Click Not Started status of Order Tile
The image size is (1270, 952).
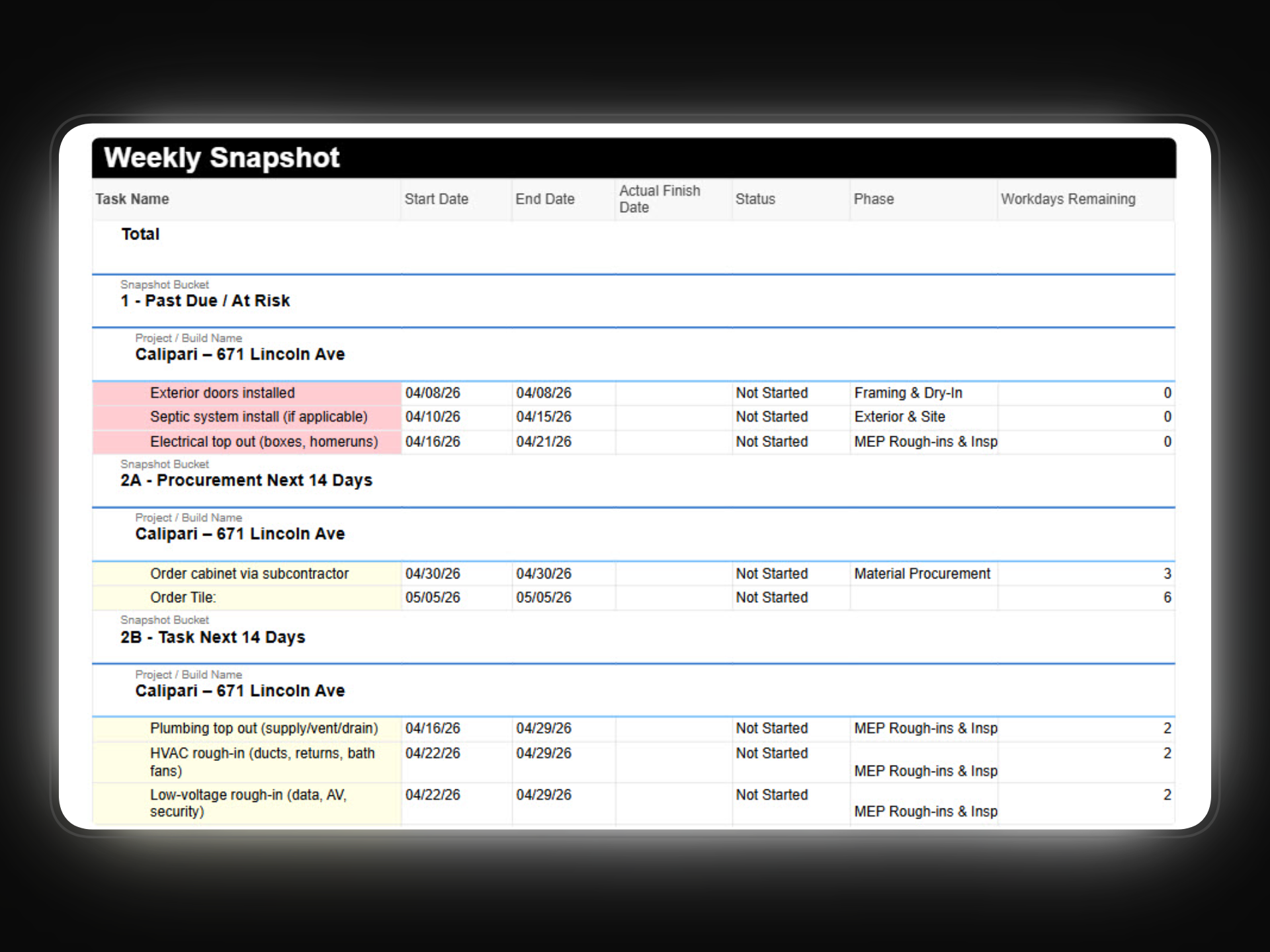(772, 598)
